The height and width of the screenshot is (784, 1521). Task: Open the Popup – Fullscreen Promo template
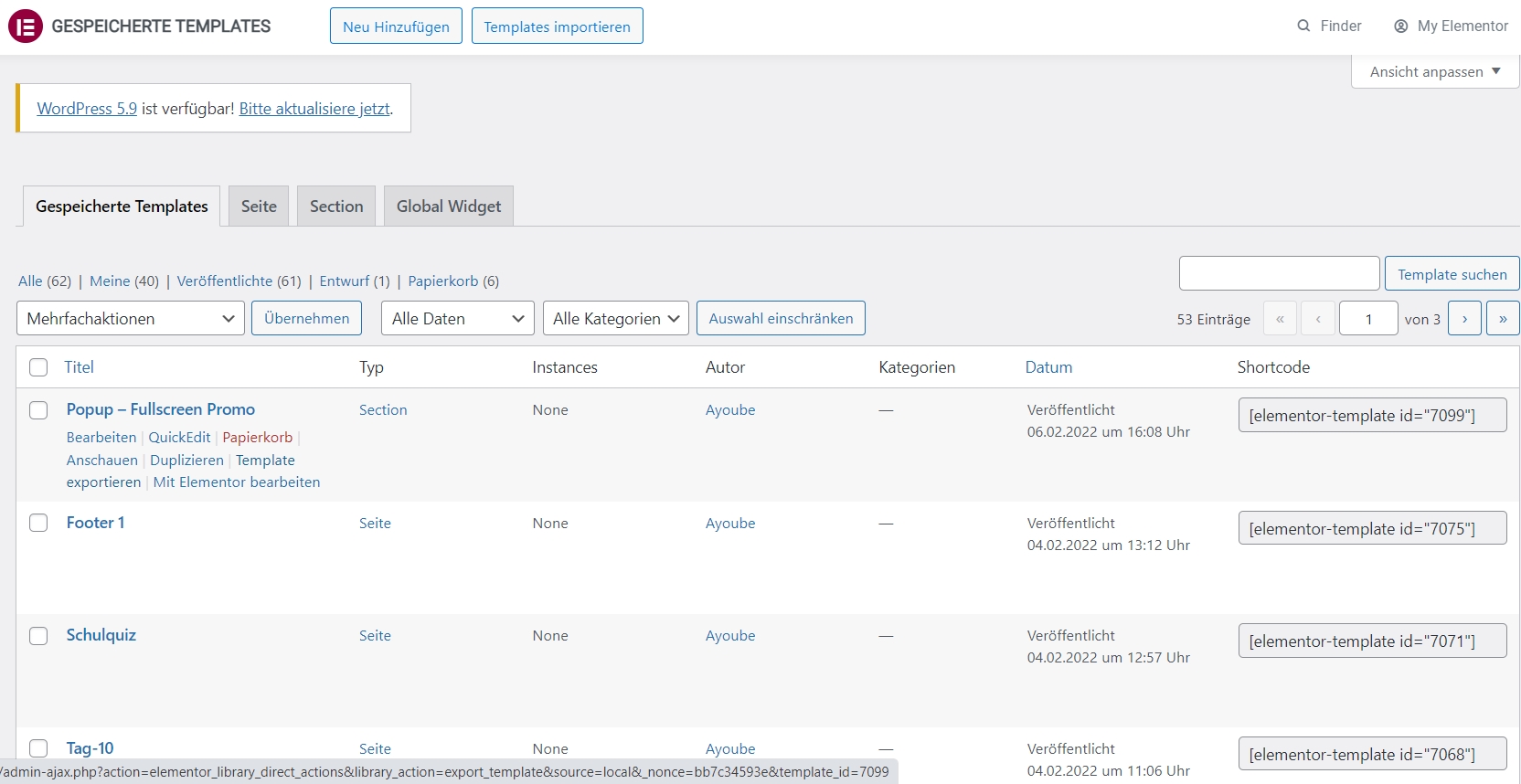(x=161, y=409)
